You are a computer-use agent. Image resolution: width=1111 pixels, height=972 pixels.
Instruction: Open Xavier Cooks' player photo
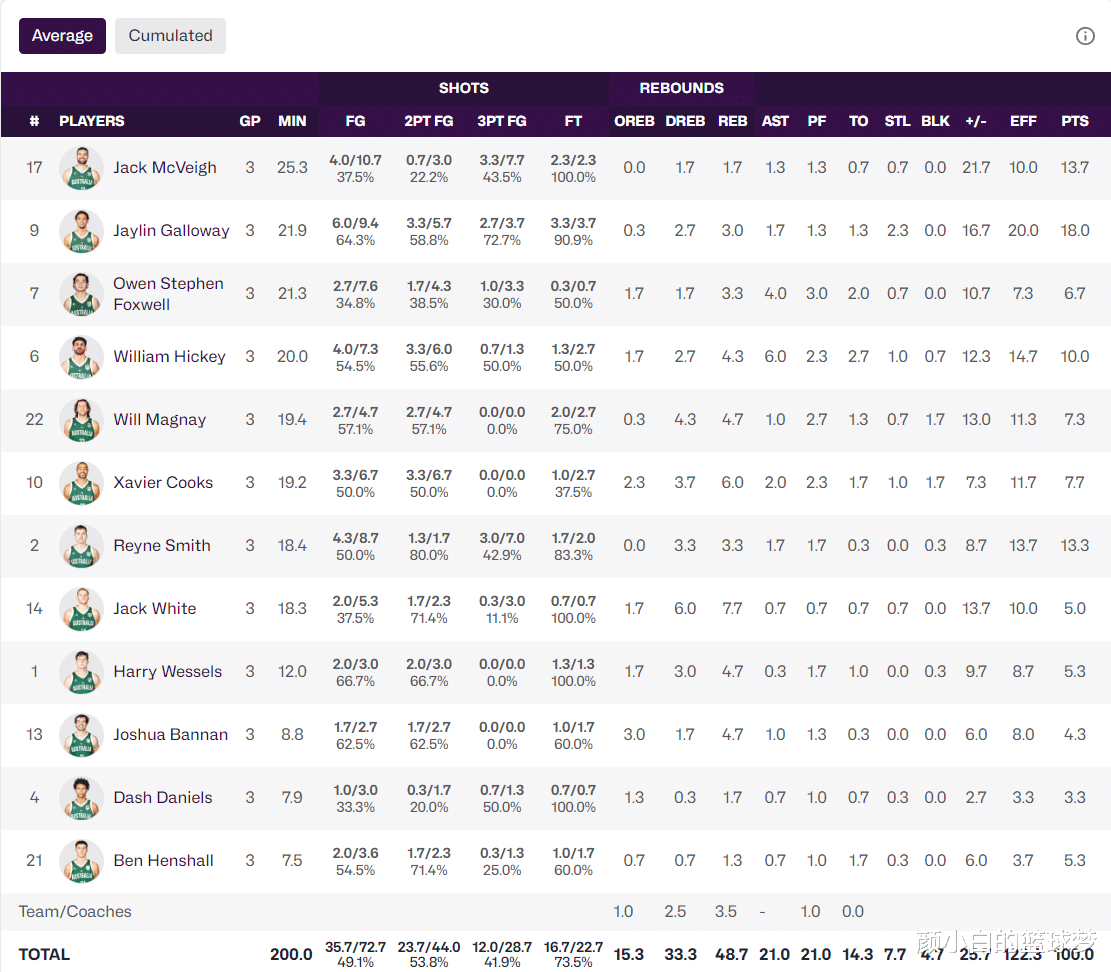[x=81, y=483]
